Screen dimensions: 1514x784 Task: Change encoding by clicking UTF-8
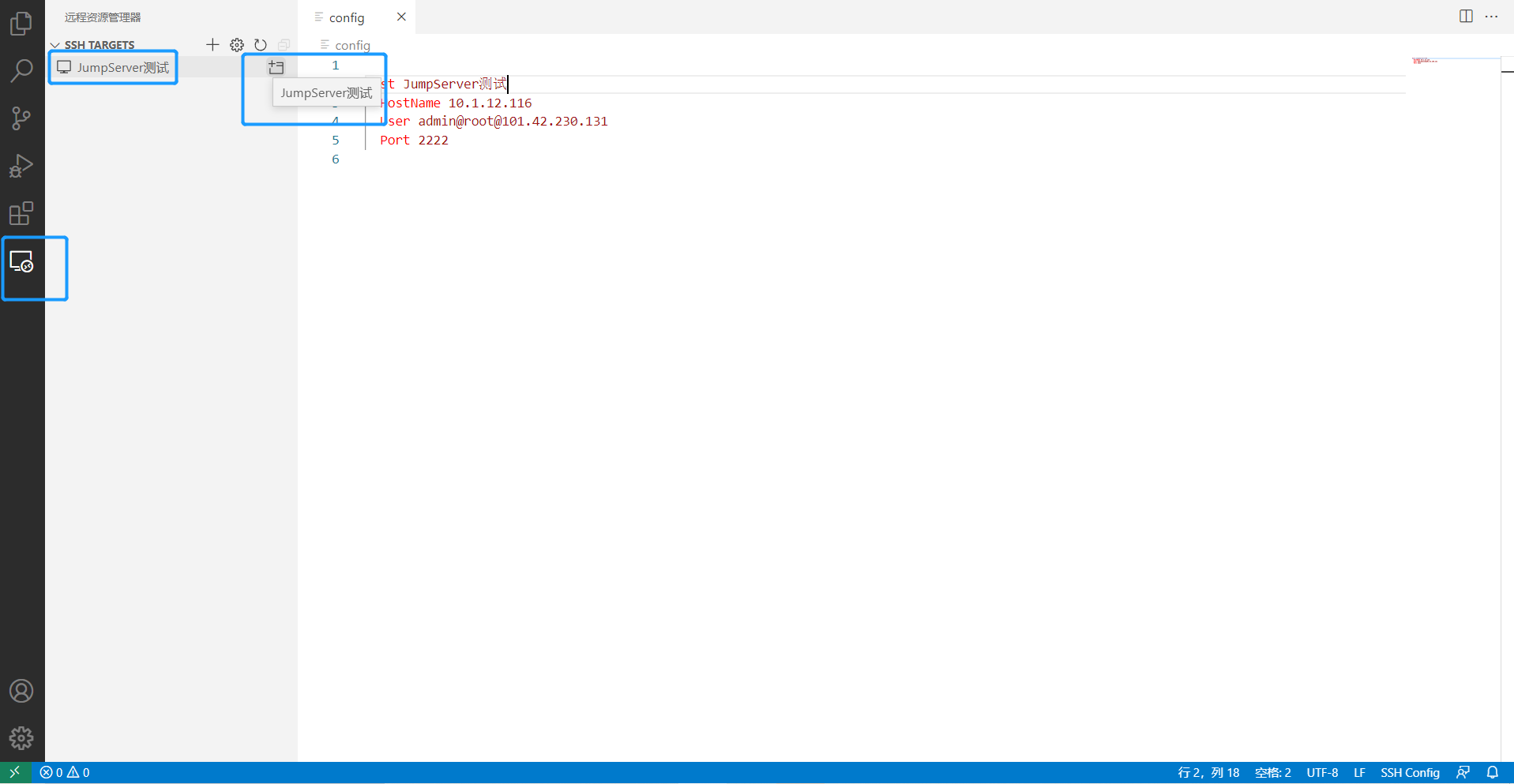click(1321, 772)
